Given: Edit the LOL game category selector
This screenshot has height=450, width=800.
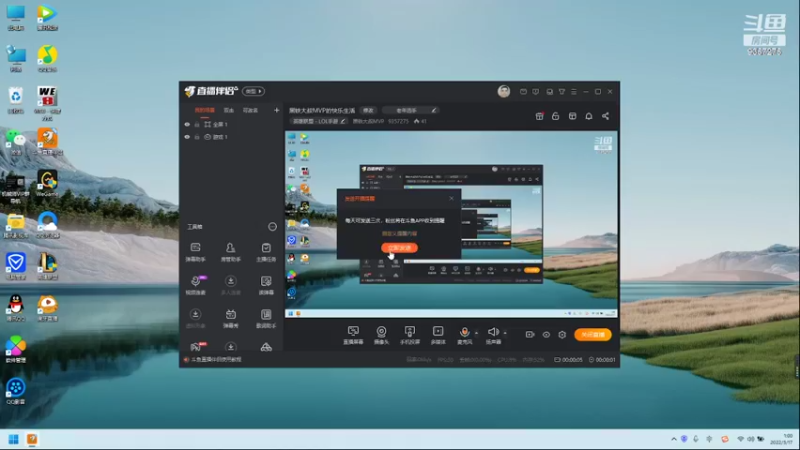Looking at the screenshot, I should pyautogui.click(x=318, y=121).
